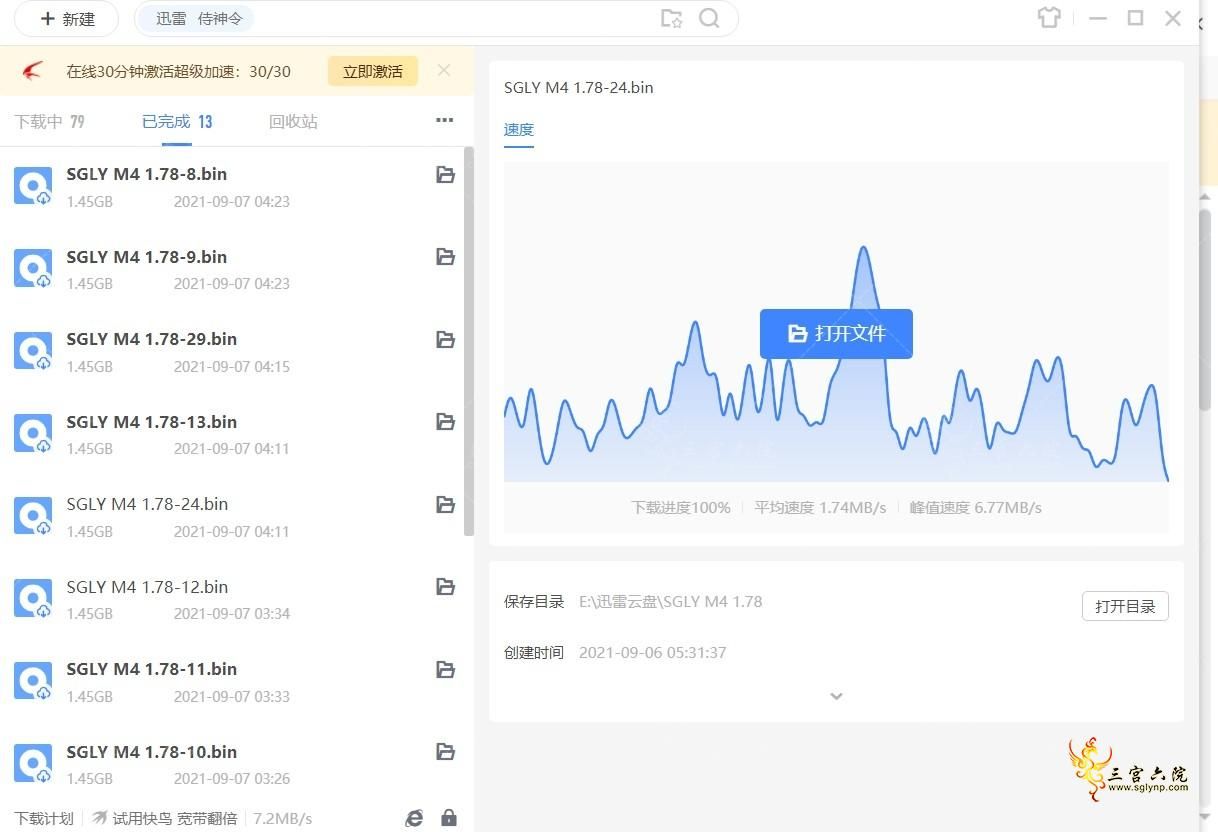The width and height of the screenshot is (1218, 832).
Task: Open the starred folder icon in search bar
Action: (672, 19)
